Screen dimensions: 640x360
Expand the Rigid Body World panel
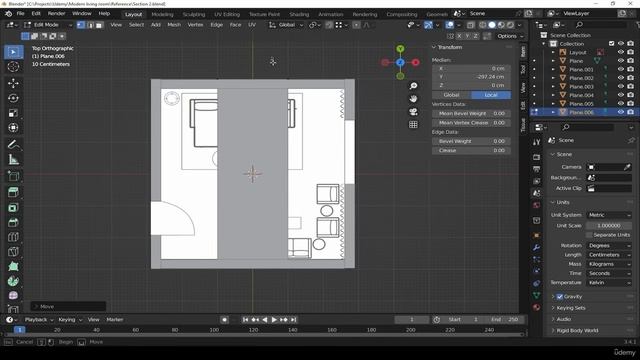click(577, 330)
